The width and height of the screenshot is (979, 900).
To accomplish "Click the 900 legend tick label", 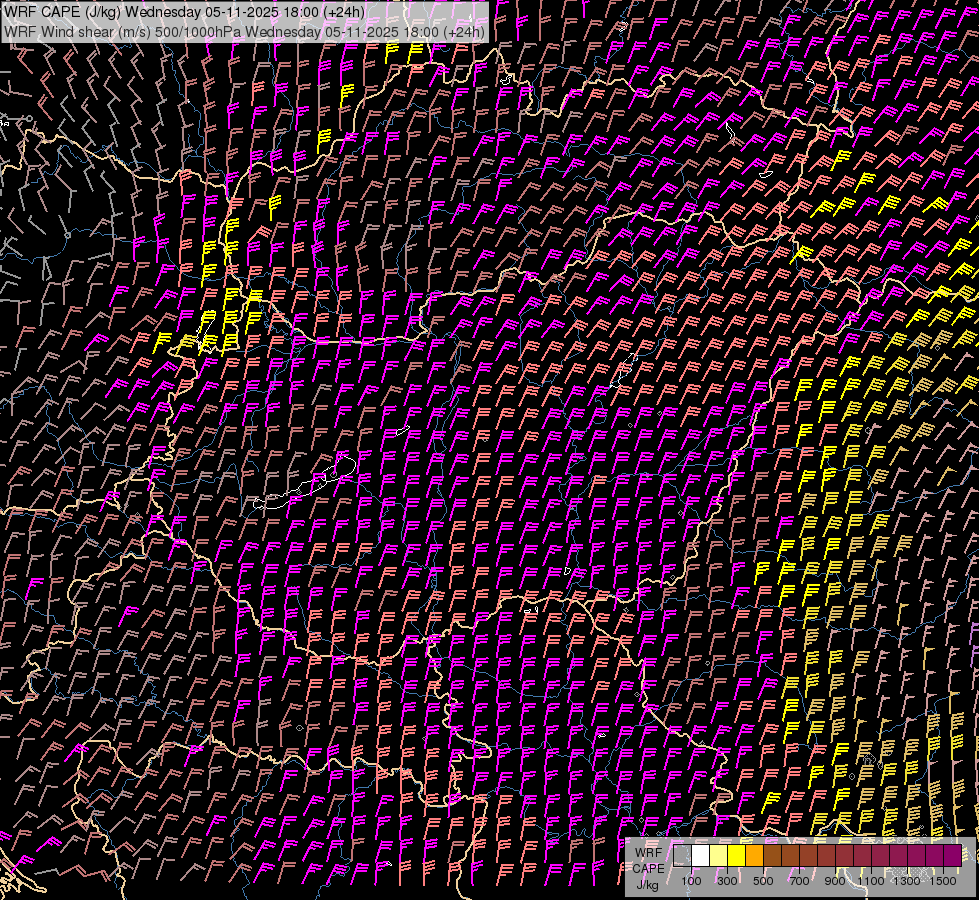I will 835,881.
